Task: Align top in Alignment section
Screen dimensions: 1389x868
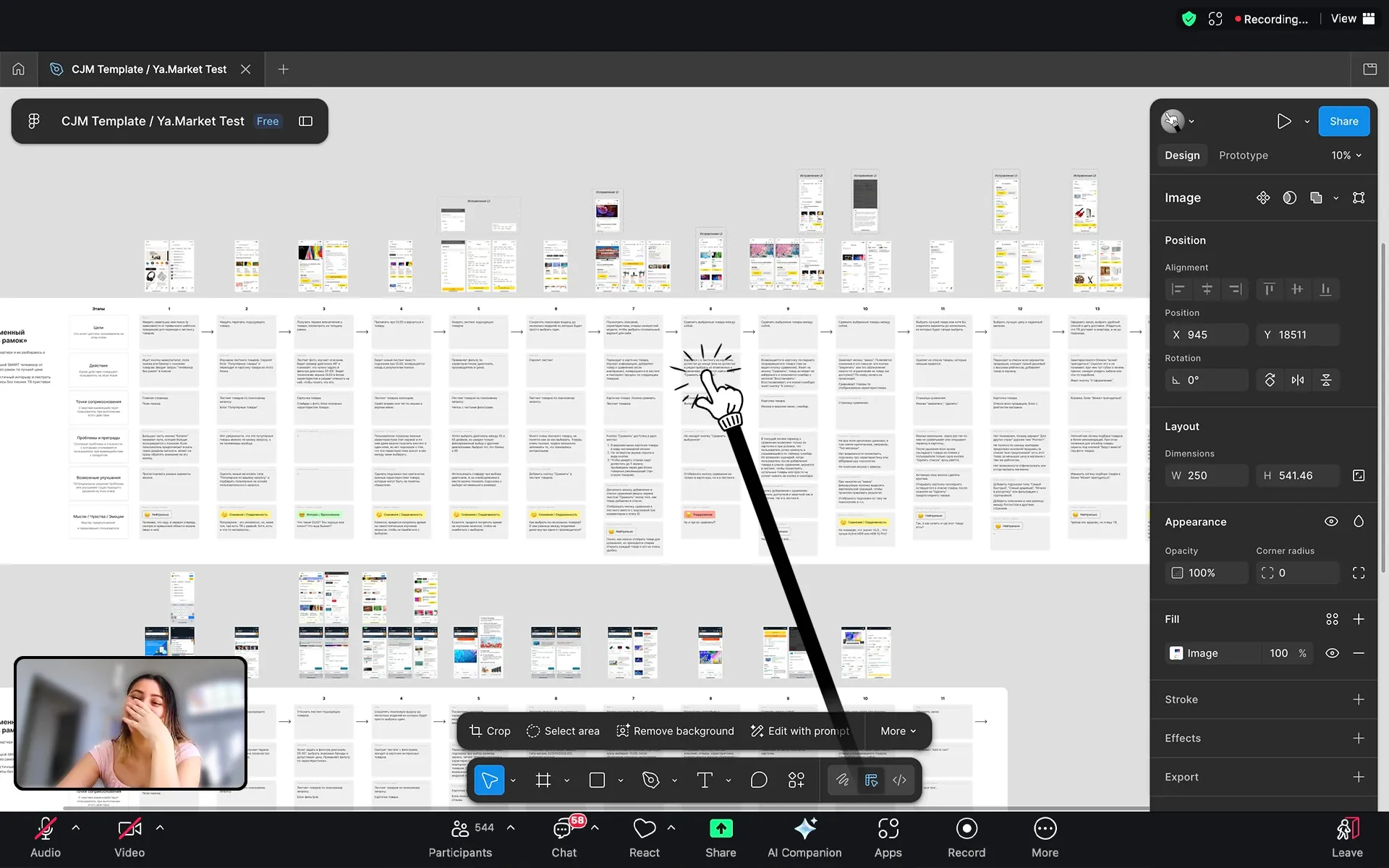Action: [x=1268, y=289]
